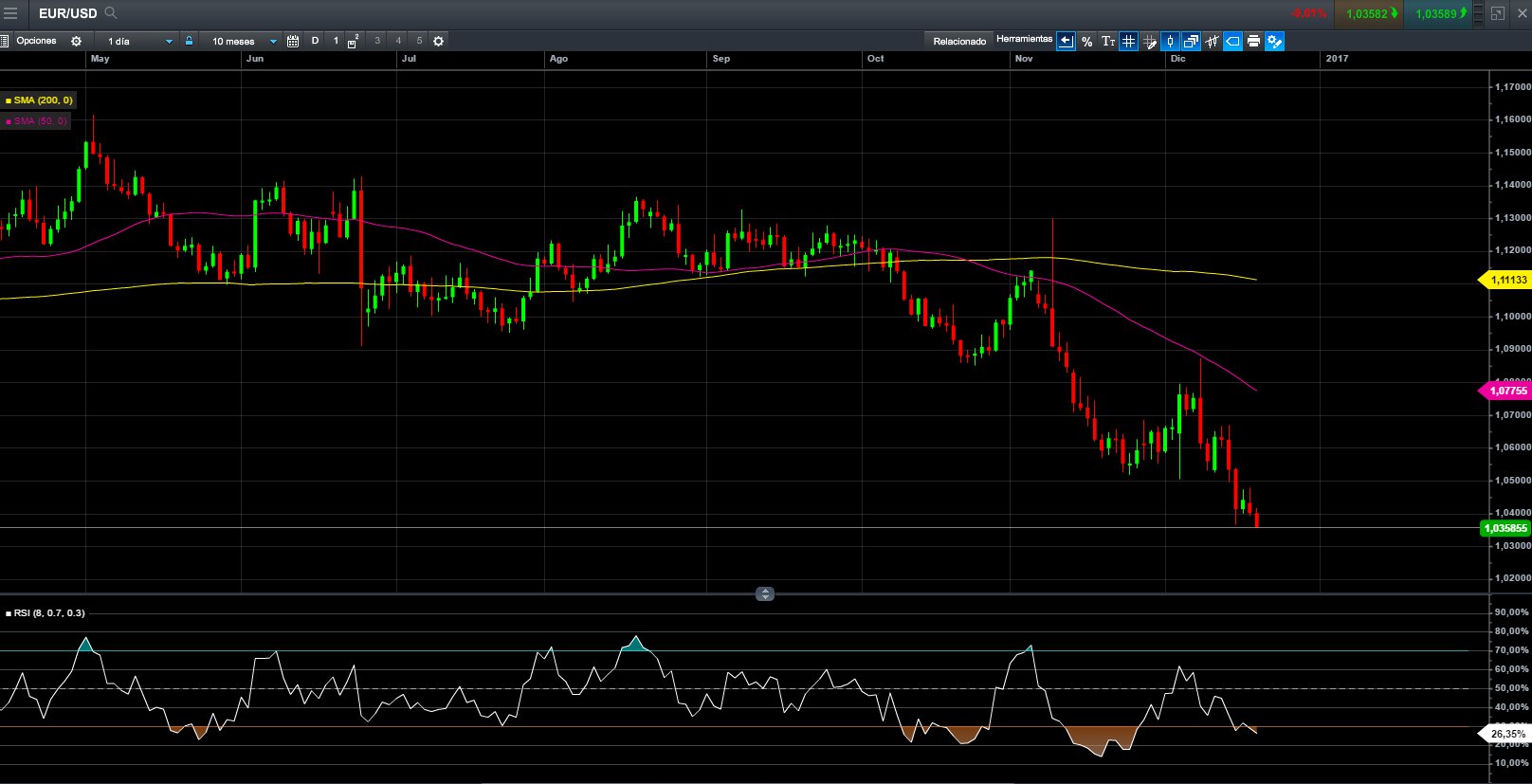Image resolution: width=1532 pixels, height=784 pixels.
Task: Open chart options gear next to Opciones
Action: tap(76, 41)
